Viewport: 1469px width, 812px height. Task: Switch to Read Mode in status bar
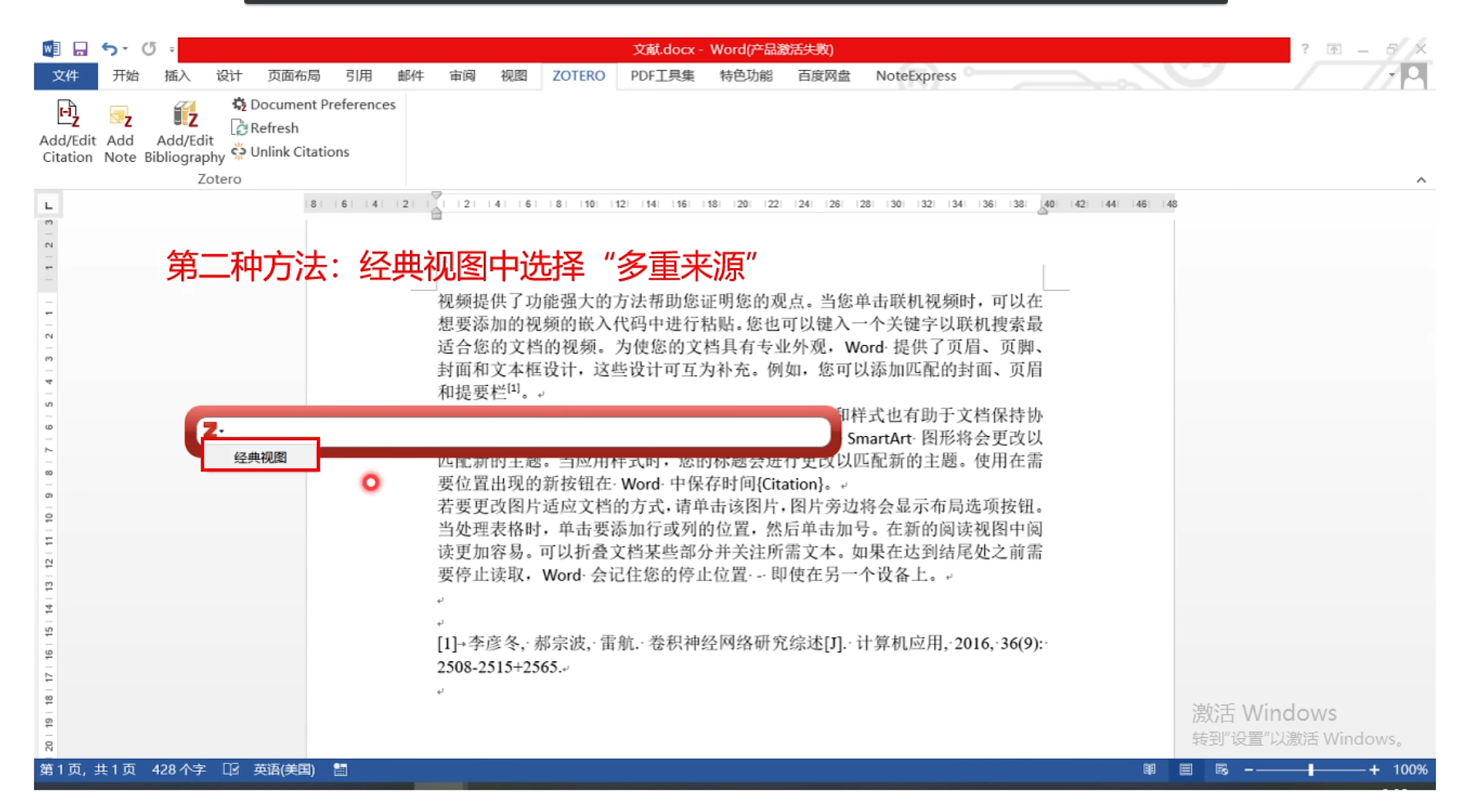[1148, 769]
